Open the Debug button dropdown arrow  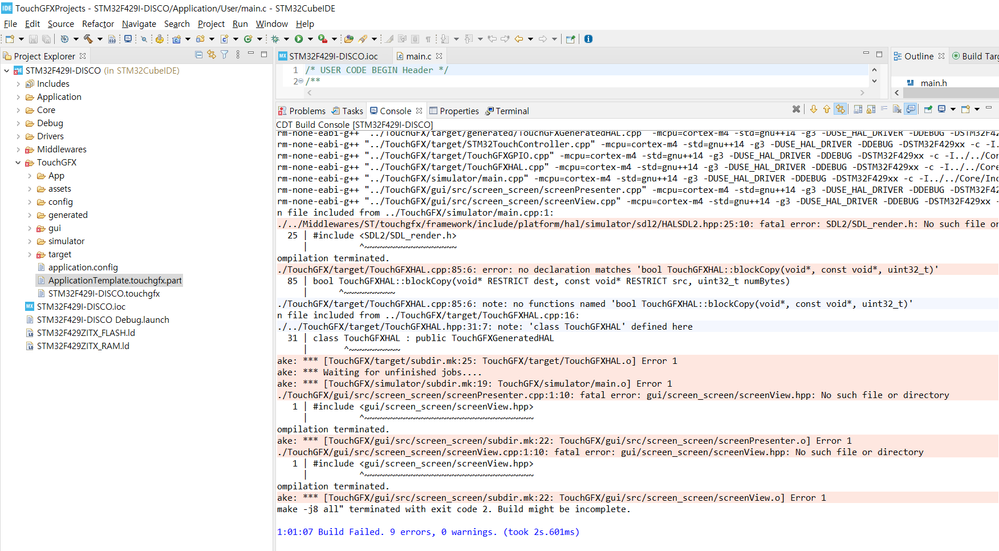[x=286, y=39]
